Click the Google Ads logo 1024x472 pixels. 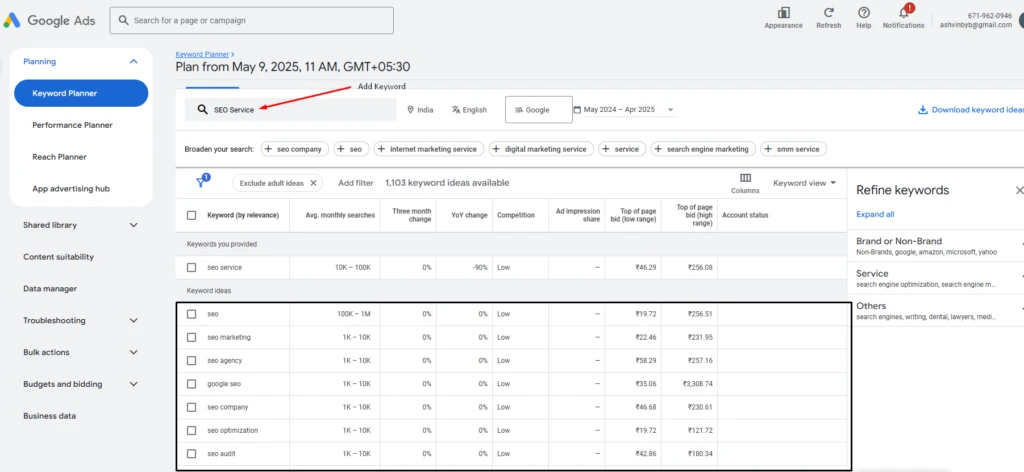50,20
